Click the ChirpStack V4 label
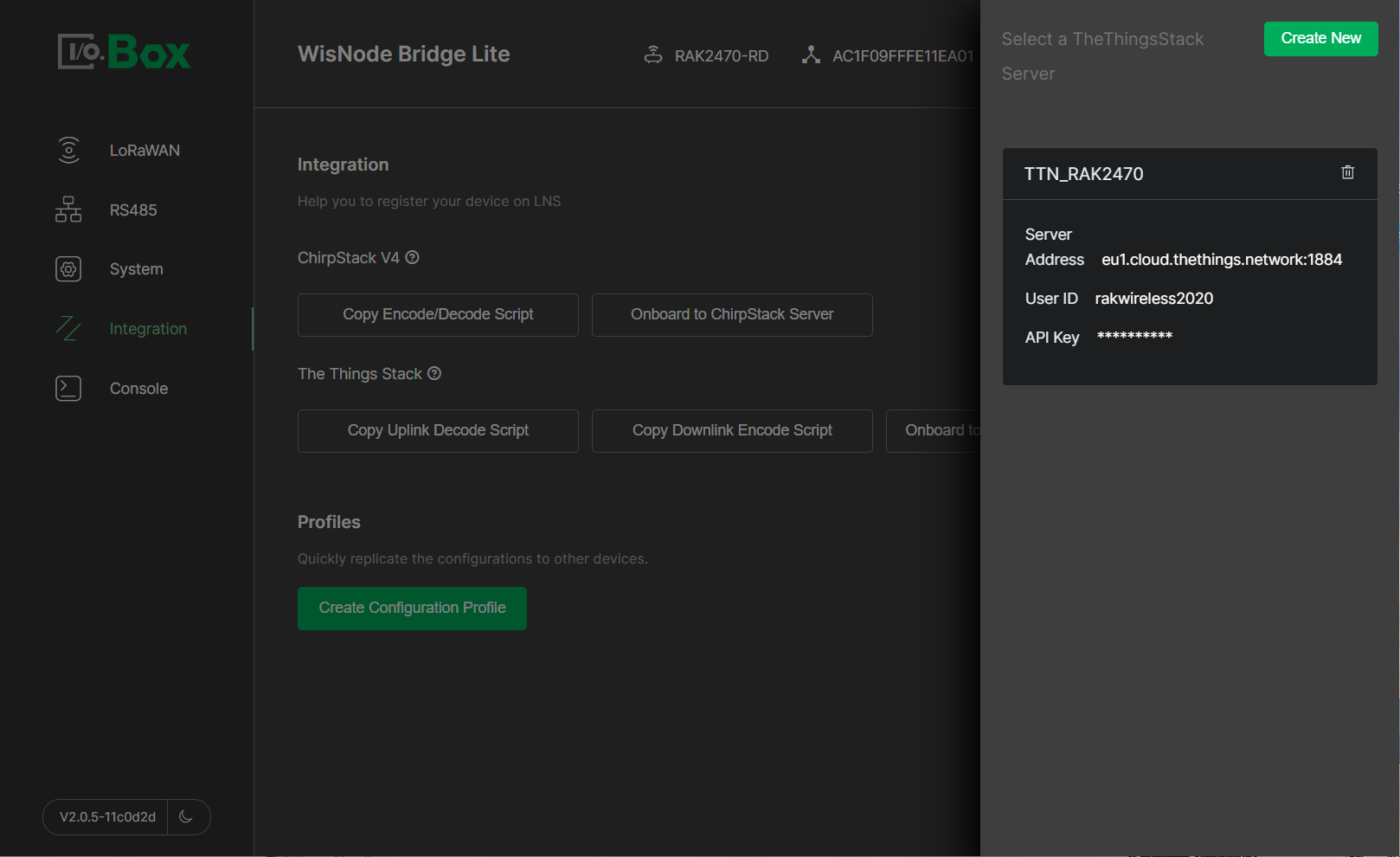Image resolution: width=1400 pixels, height=857 pixels. click(x=349, y=258)
